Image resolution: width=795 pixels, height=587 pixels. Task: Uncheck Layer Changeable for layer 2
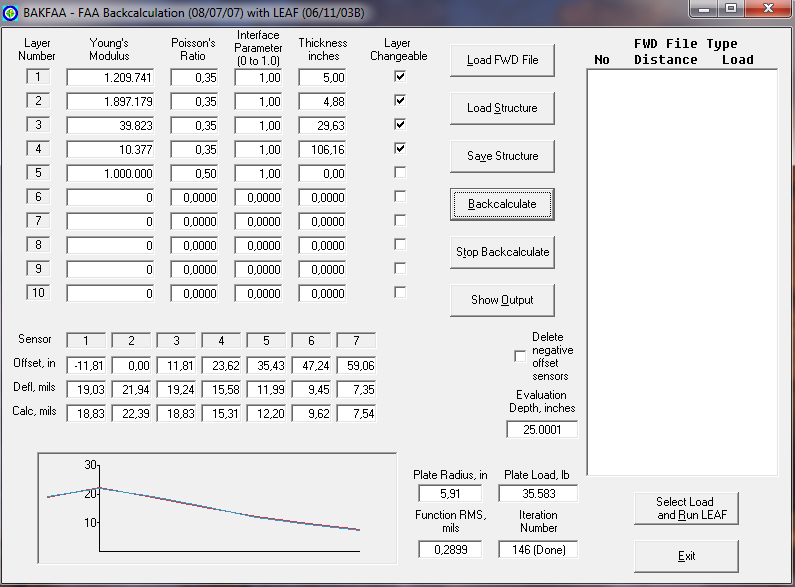(400, 100)
